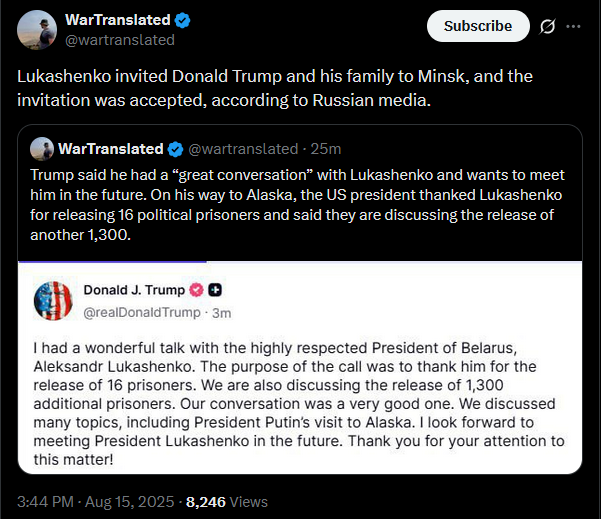Screen dimensions: 601x519
Task: Click the quoted post's 25m timestamp
Action: pos(326,149)
